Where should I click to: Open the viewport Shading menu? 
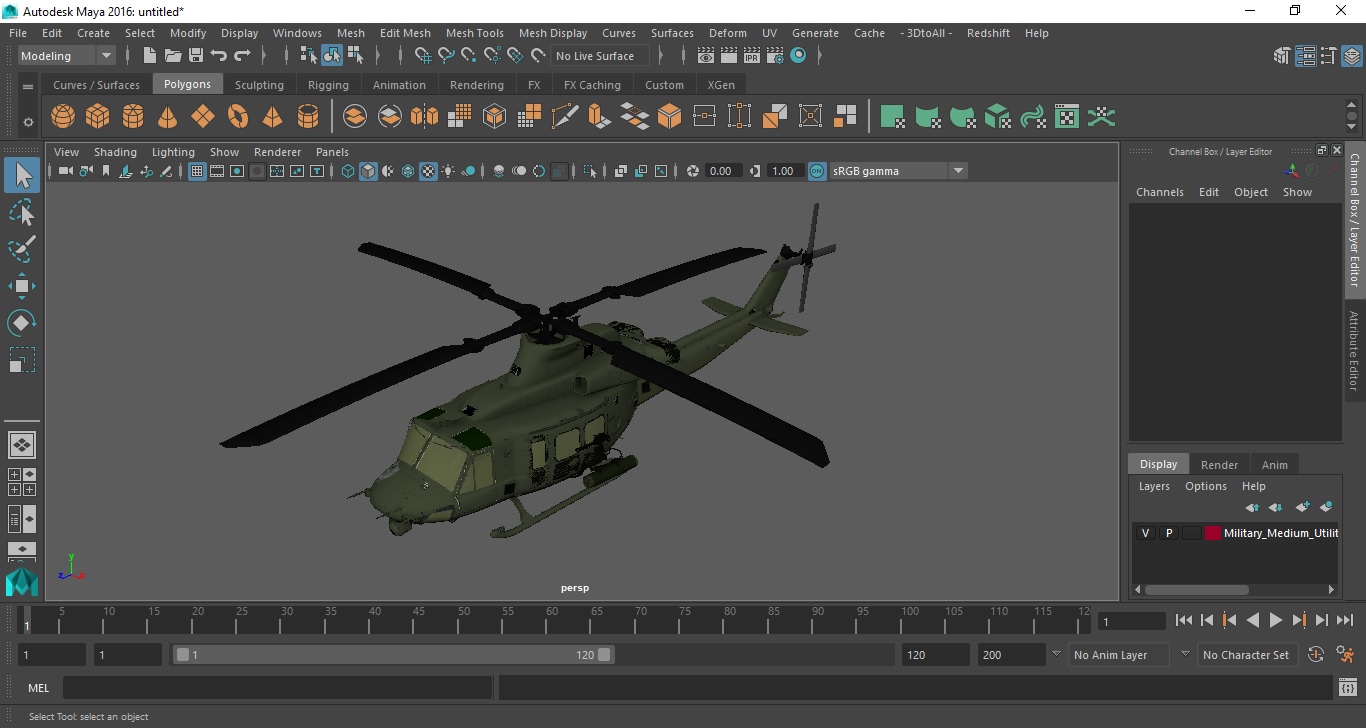pyautogui.click(x=115, y=152)
